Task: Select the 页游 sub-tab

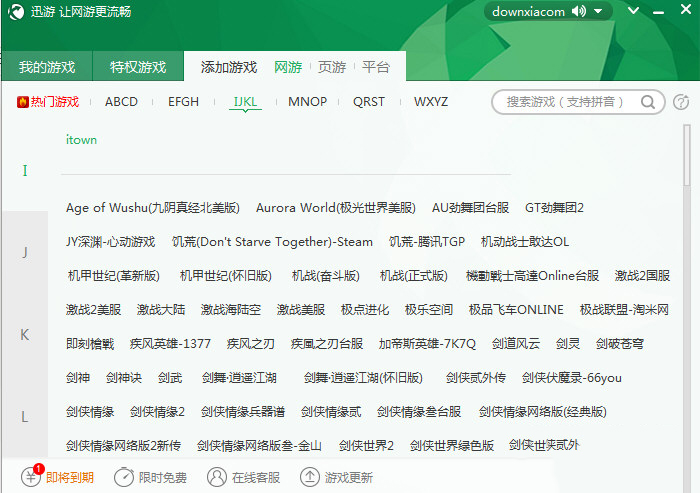Action: point(332,67)
